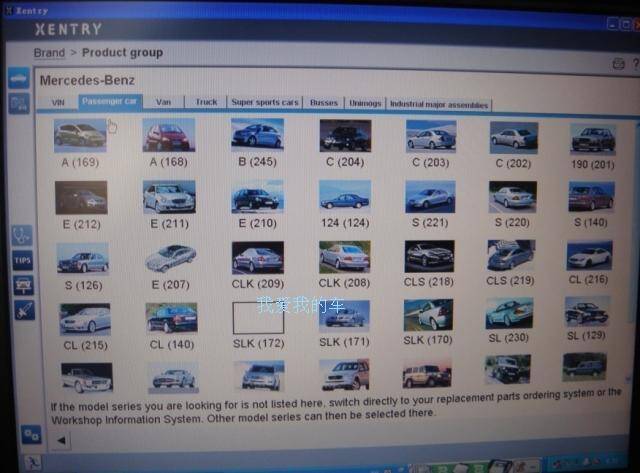Switch to the Van tab
Screen dimensions: 640x473
(163, 102)
